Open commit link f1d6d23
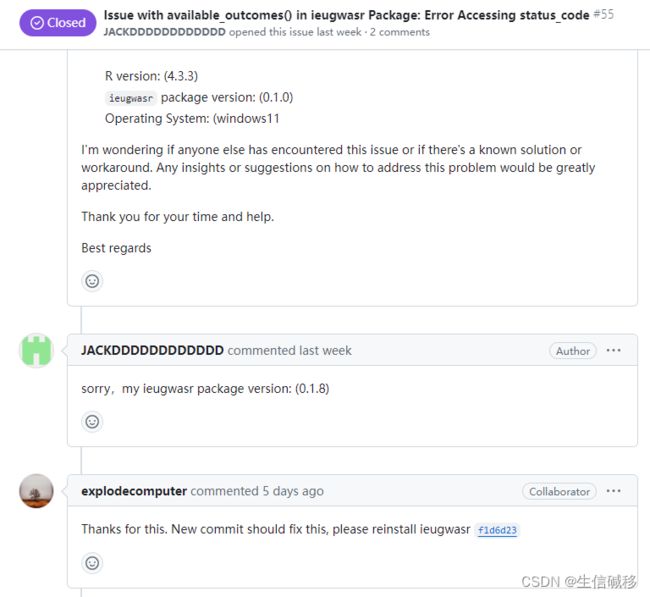The width and height of the screenshot is (650, 597). [x=497, y=530]
